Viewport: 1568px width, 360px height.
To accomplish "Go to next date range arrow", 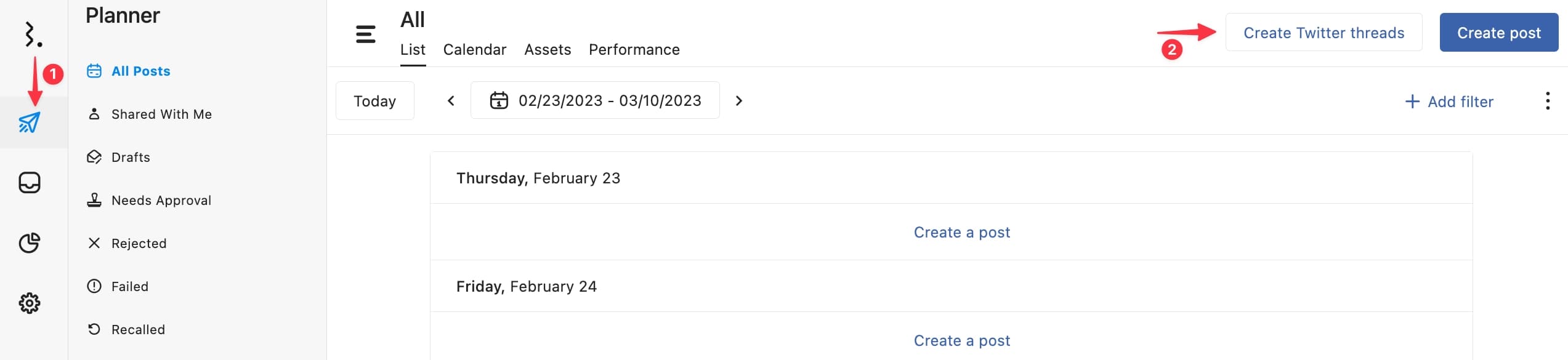I will (x=739, y=101).
